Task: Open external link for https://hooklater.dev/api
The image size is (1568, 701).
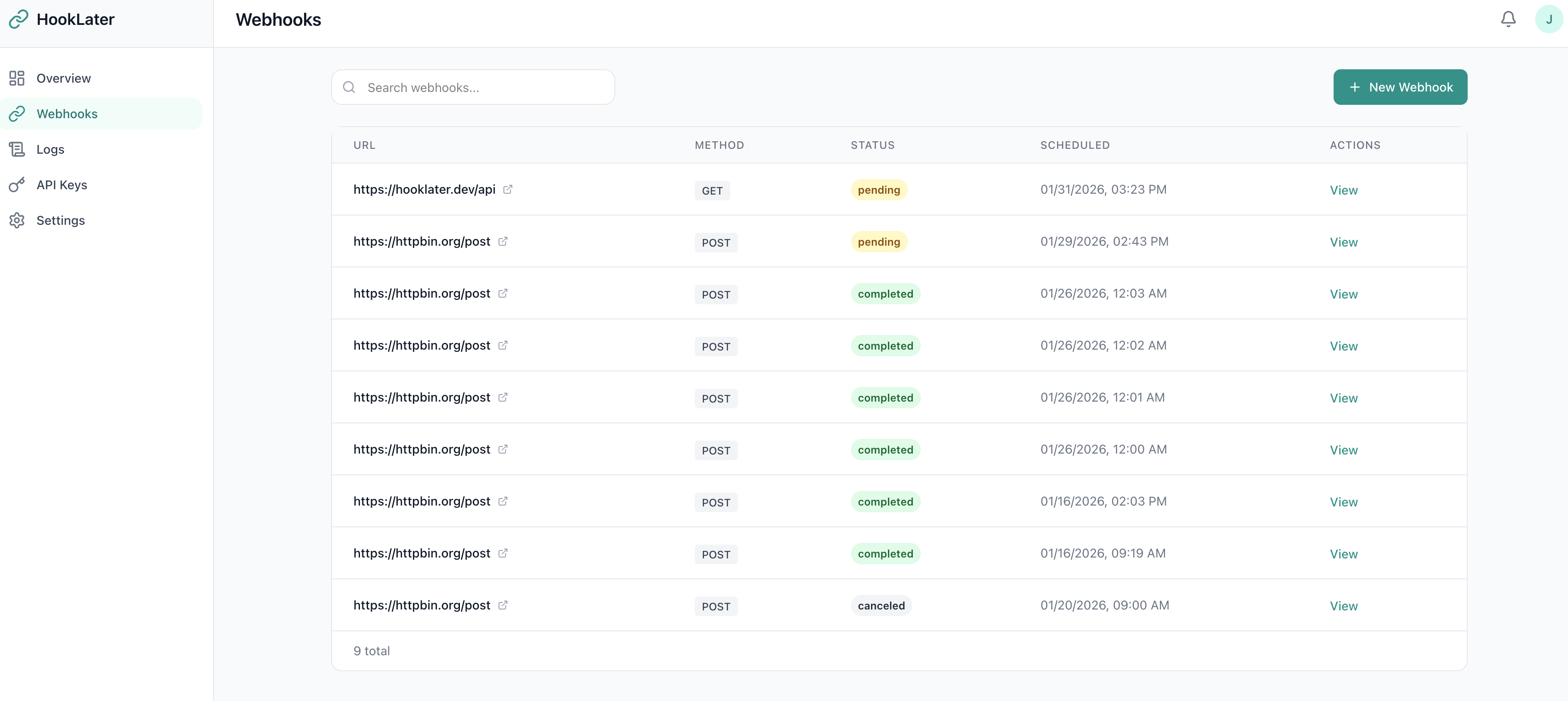Action: click(509, 189)
